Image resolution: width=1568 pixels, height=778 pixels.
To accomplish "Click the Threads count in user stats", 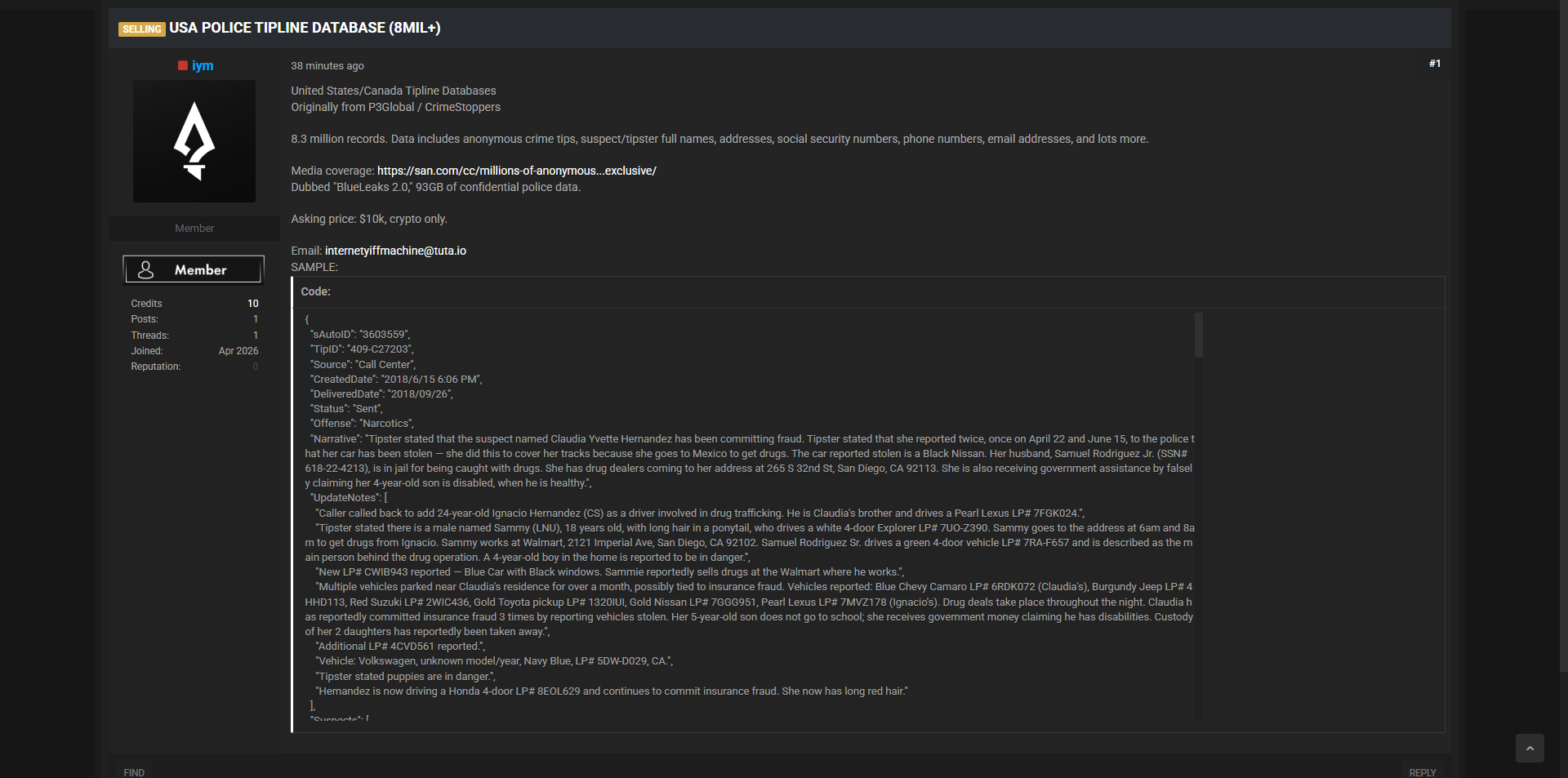I will coord(256,336).
